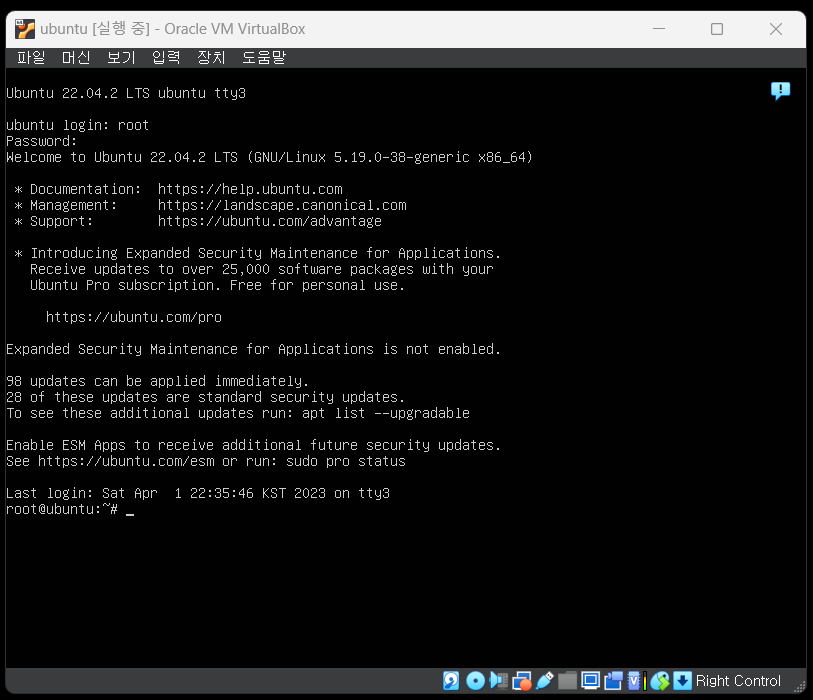The height and width of the screenshot is (700, 813).
Task: Click the USB devices status icon
Action: pos(544,681)
